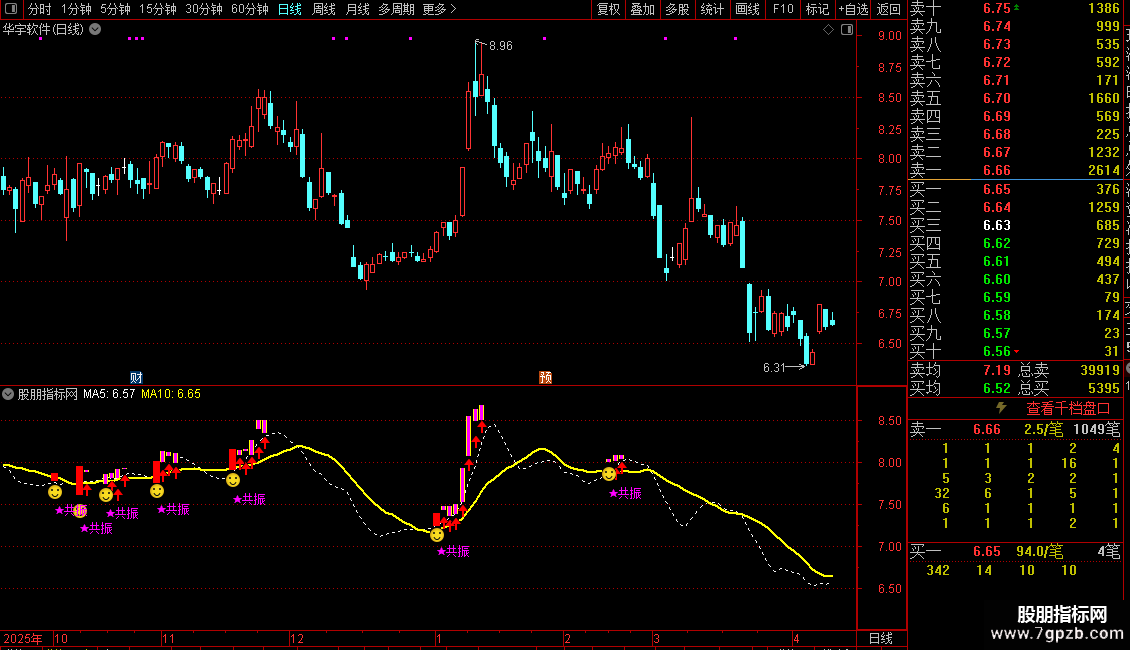The image size is (1130, 650).
Task: Open 查看千档盘口 link
Action: coord(1068,408)
